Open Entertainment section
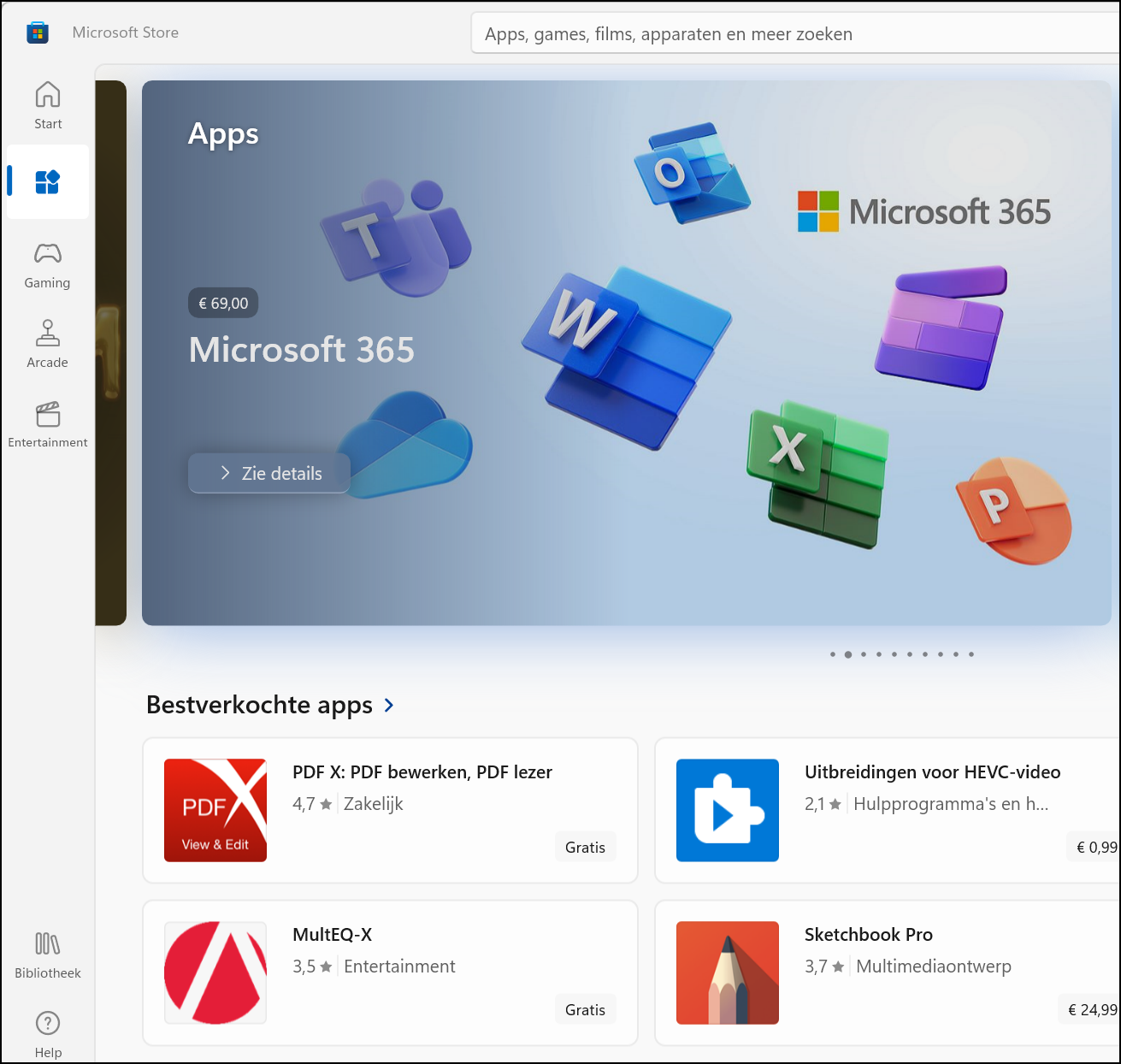Image resolution: width=1121 pixels, height=1064 pixels. click(x=48, y=424)
